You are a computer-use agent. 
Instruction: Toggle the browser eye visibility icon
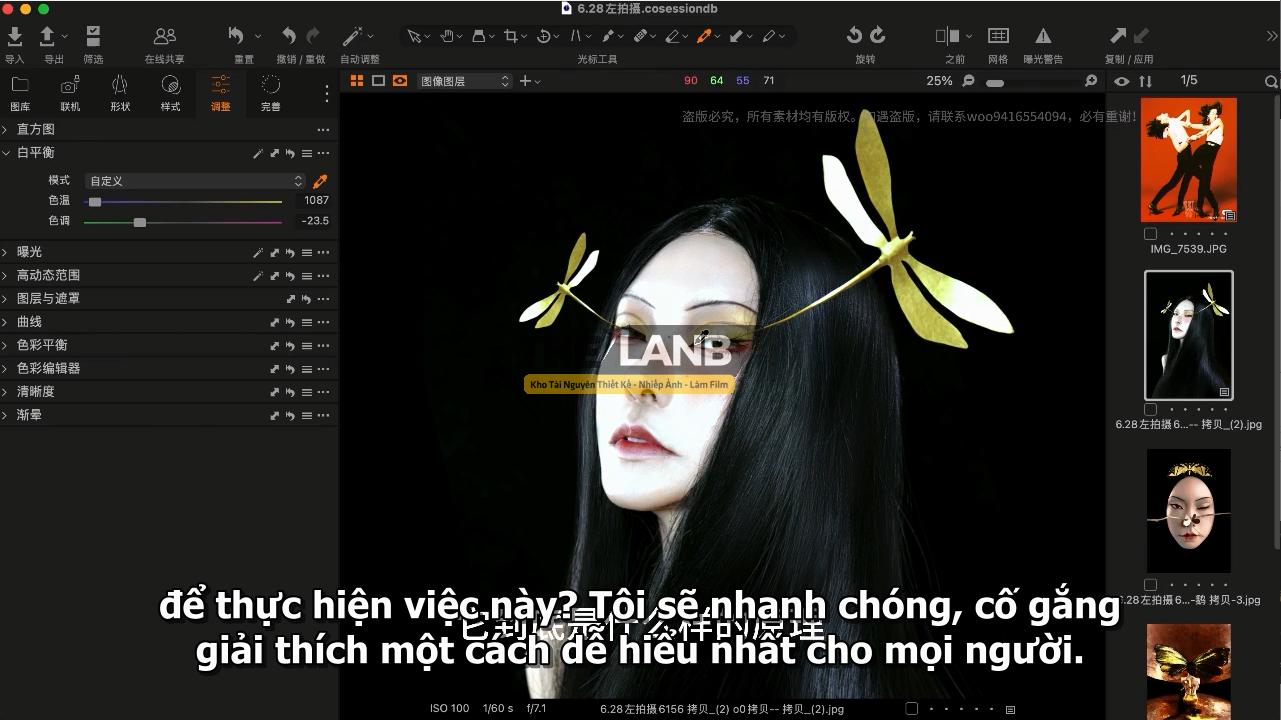pos(1121,81)
